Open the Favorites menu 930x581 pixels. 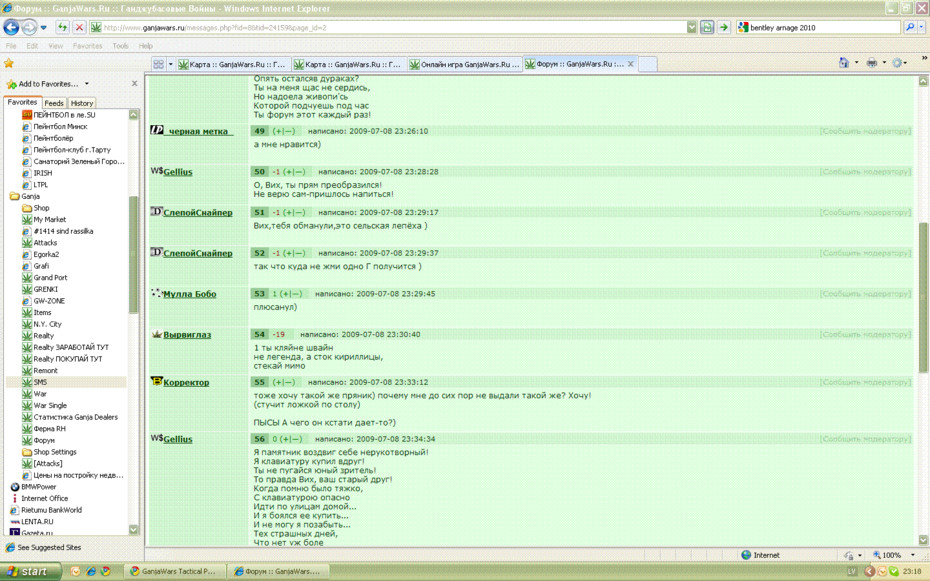[88, 46]
